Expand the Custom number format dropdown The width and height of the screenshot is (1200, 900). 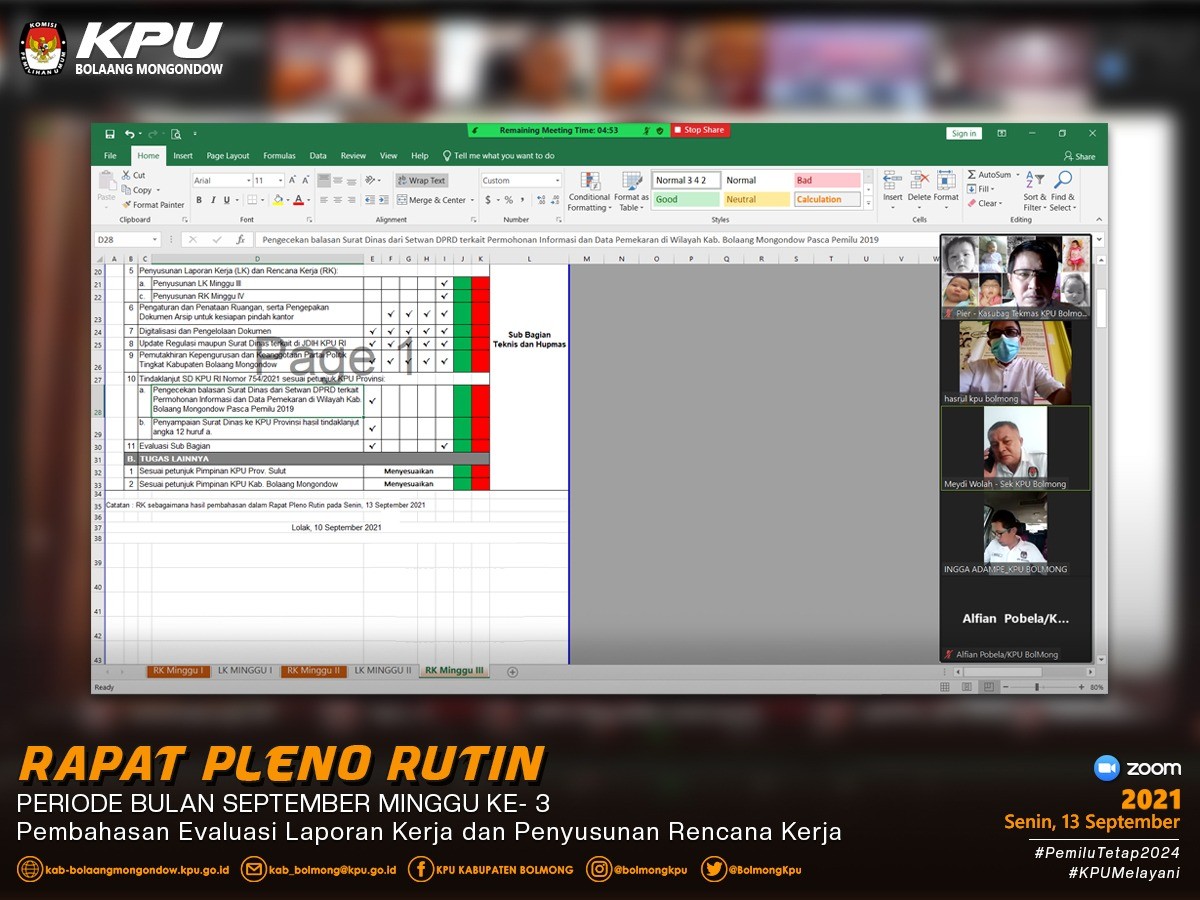(556, 181)
